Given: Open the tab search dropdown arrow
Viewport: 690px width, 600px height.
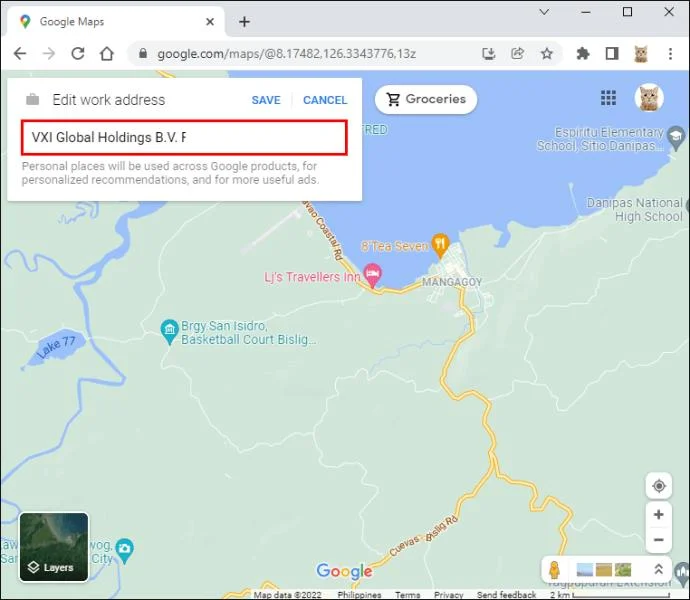Looking at the screenshot, I should (544, 12).
